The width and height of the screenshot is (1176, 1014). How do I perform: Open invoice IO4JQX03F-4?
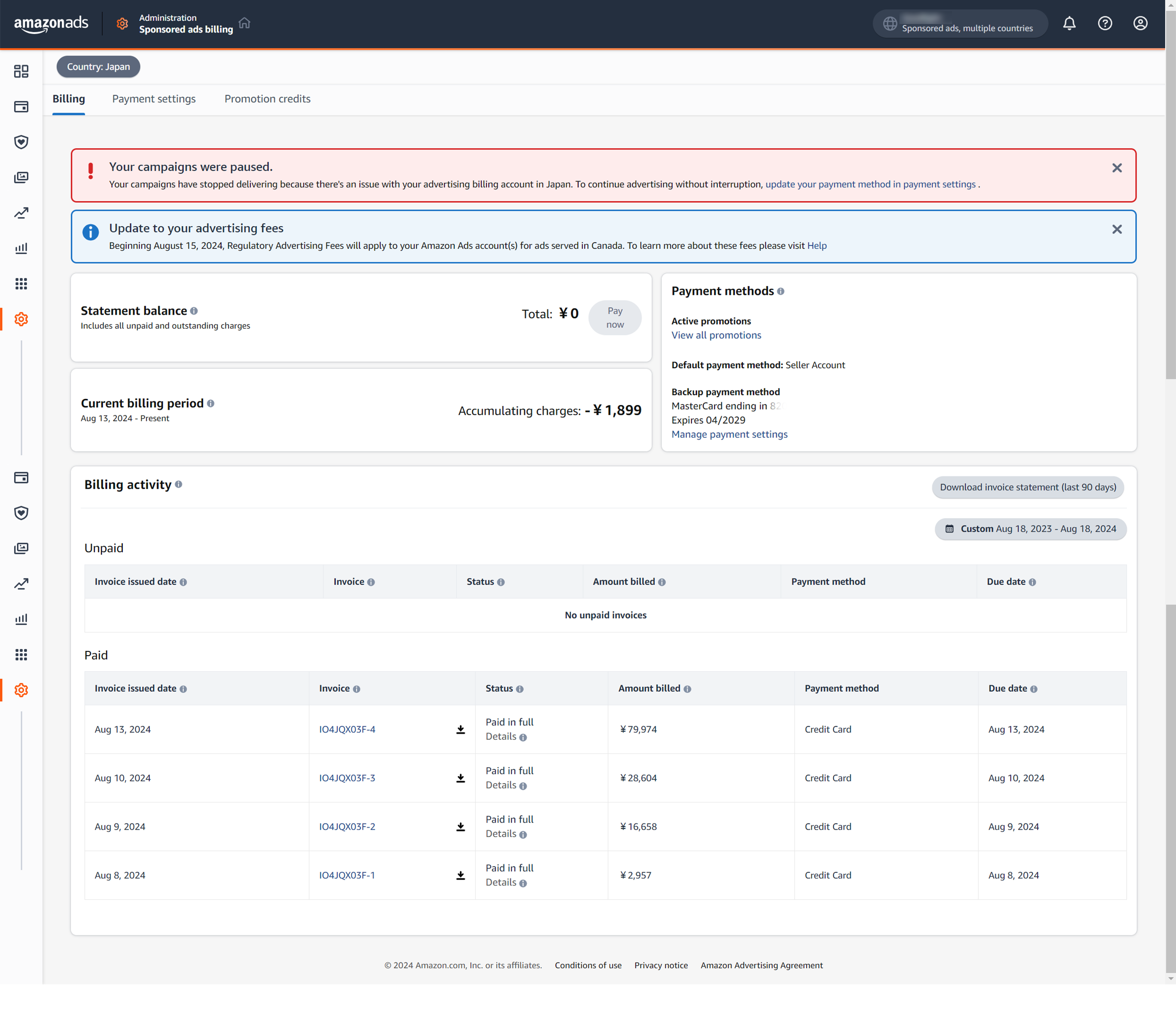(347, 730)
